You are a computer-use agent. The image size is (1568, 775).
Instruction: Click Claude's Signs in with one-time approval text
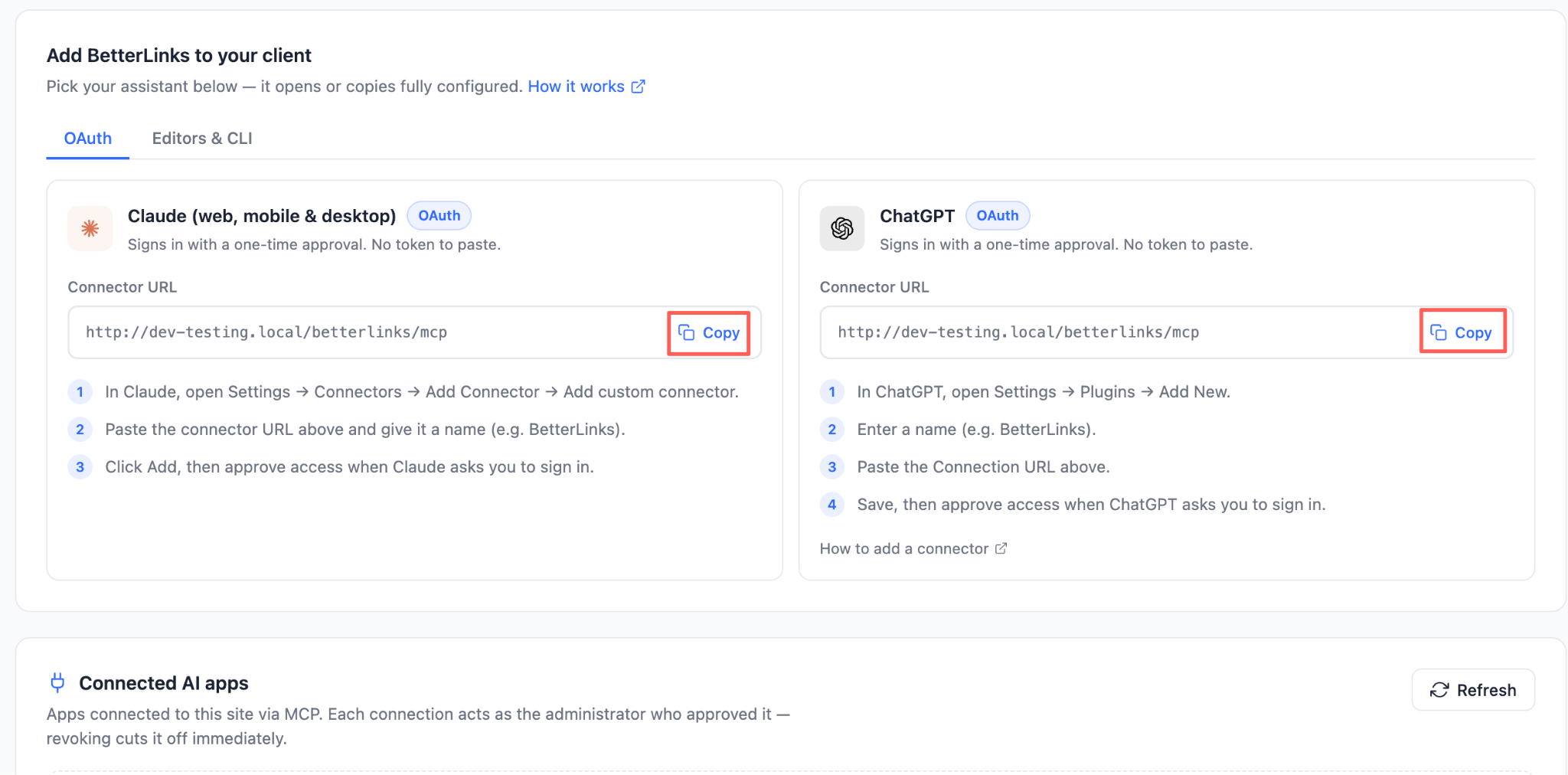[x=314, y=244]
